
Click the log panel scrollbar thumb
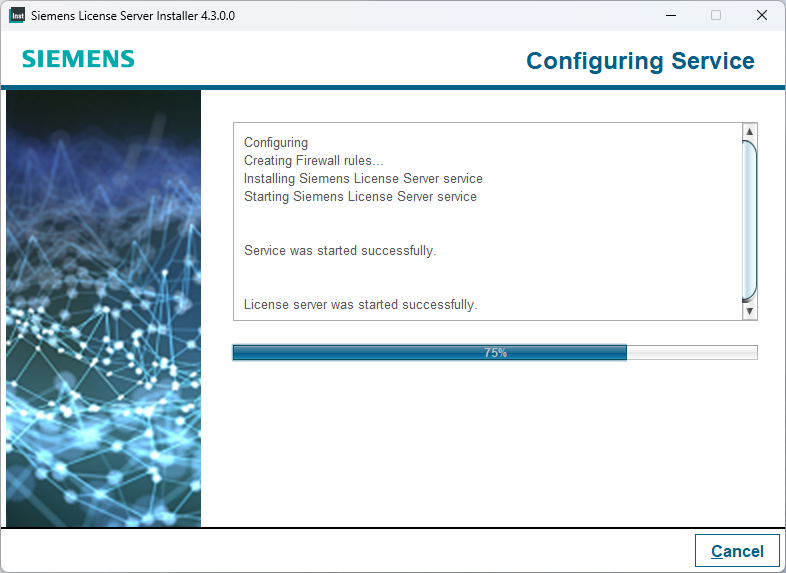749,221
